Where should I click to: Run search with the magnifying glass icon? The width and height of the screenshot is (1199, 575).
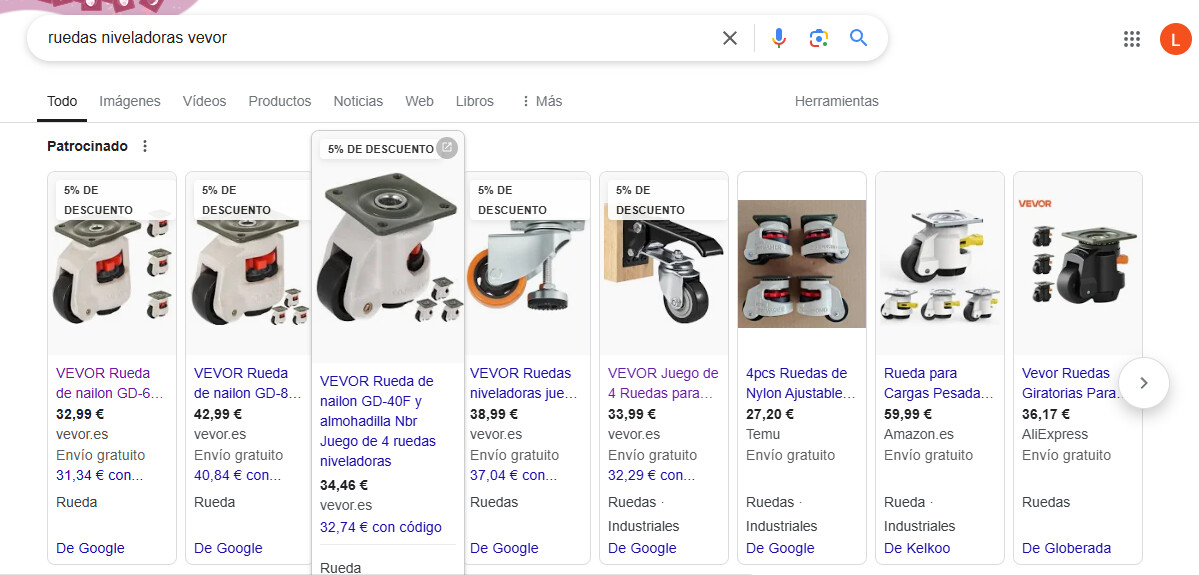tap(859, 38)
